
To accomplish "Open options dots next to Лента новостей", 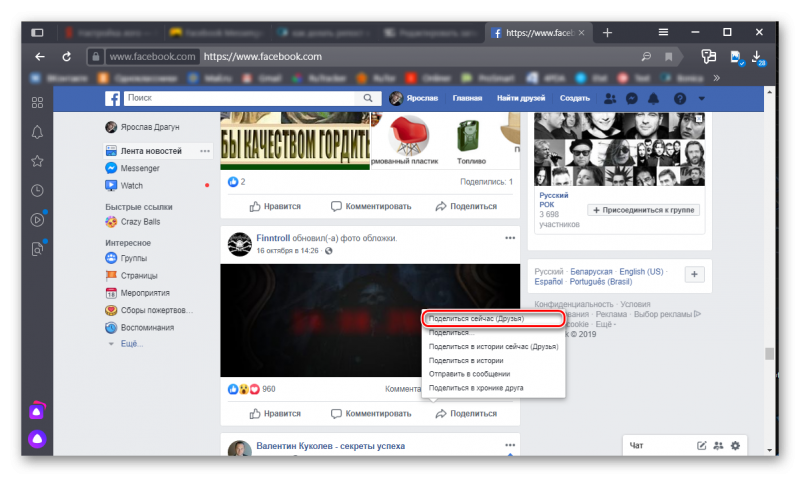I will (205, 151).
